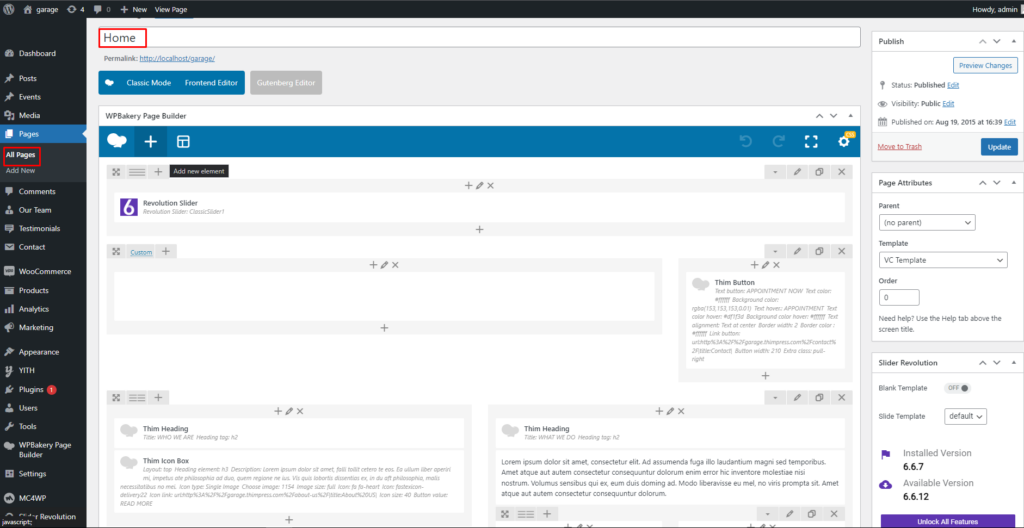This screenshot has width=1024, height=528.
Task: Add element below Thim Button
Action: click(765, 376)
